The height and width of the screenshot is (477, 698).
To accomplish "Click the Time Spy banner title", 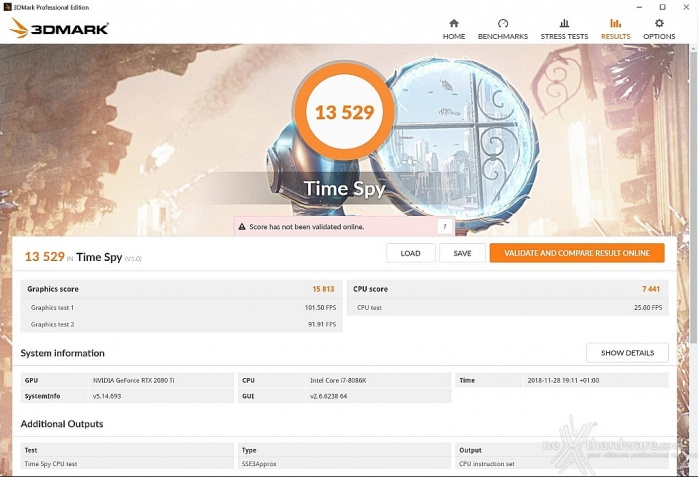I will click(x=344, y=188).
